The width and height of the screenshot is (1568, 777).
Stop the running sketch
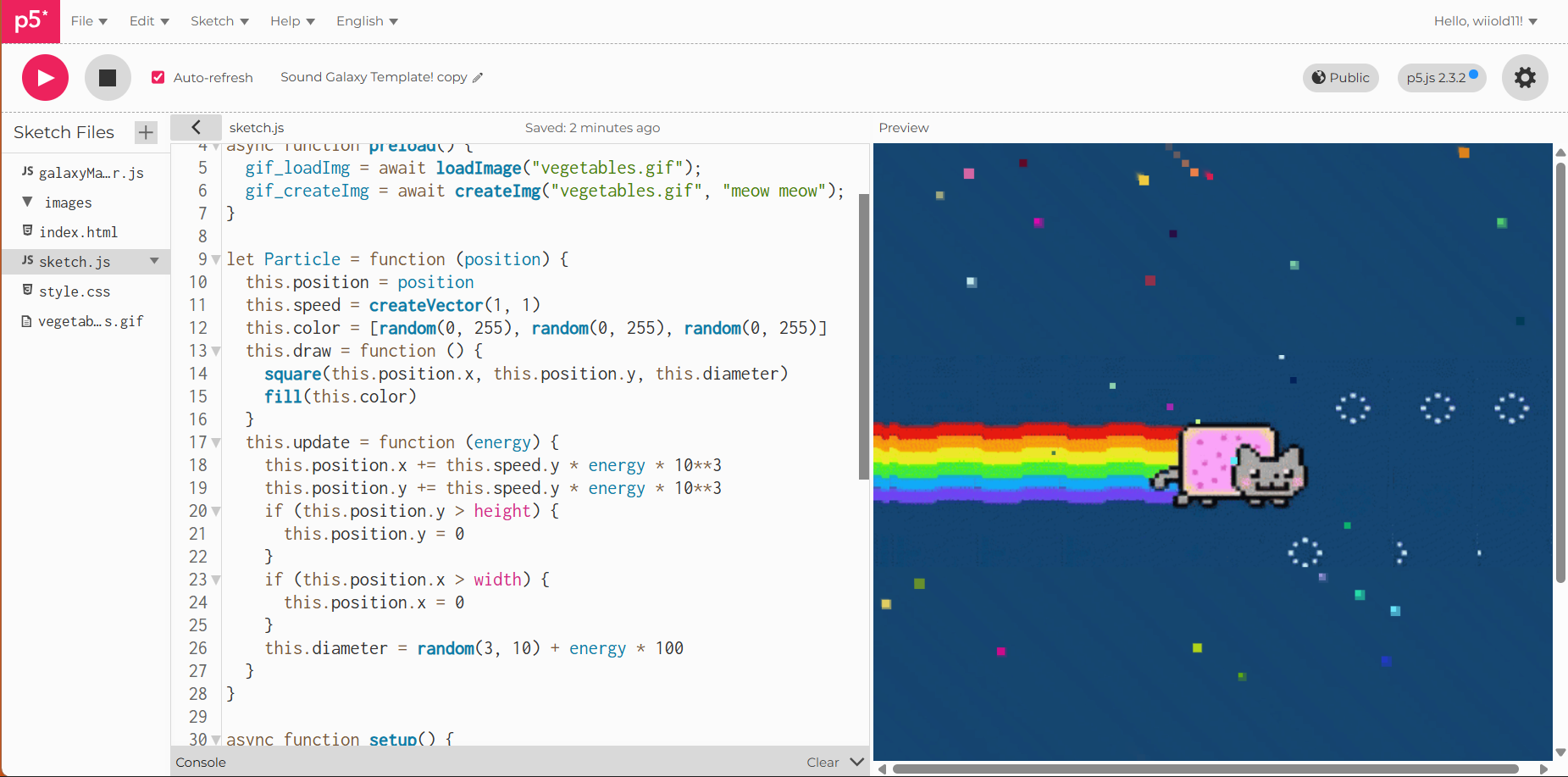[x=108, y=78]
